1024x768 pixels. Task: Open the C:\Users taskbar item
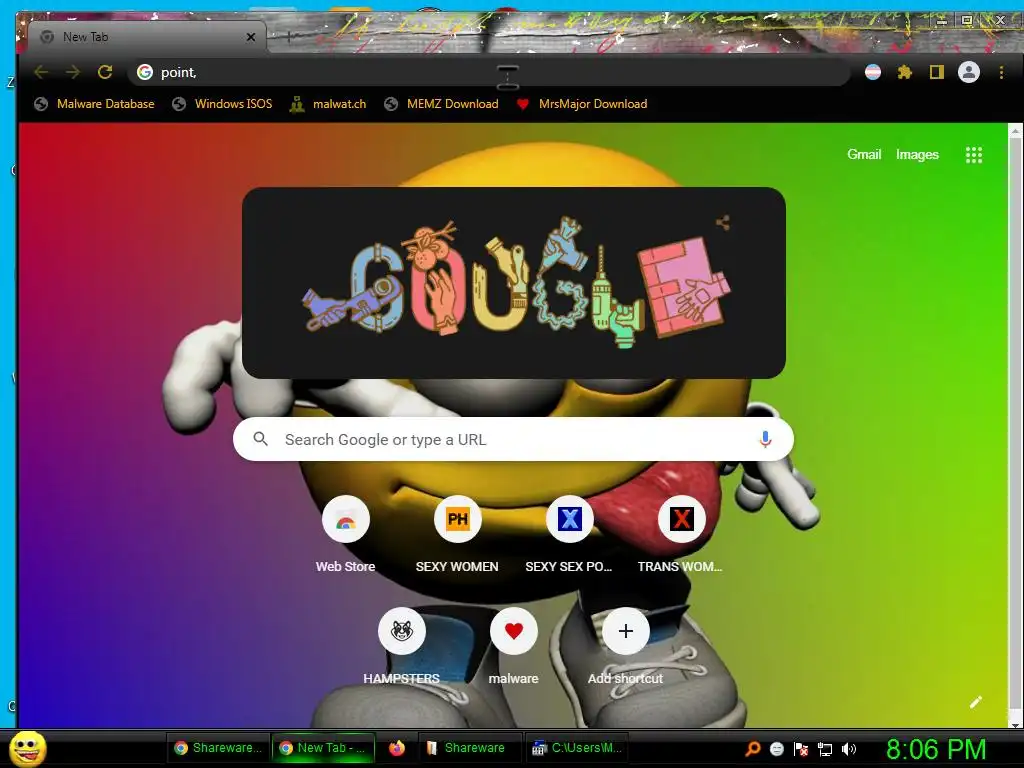pyautogui.click(x=577, y=748)
